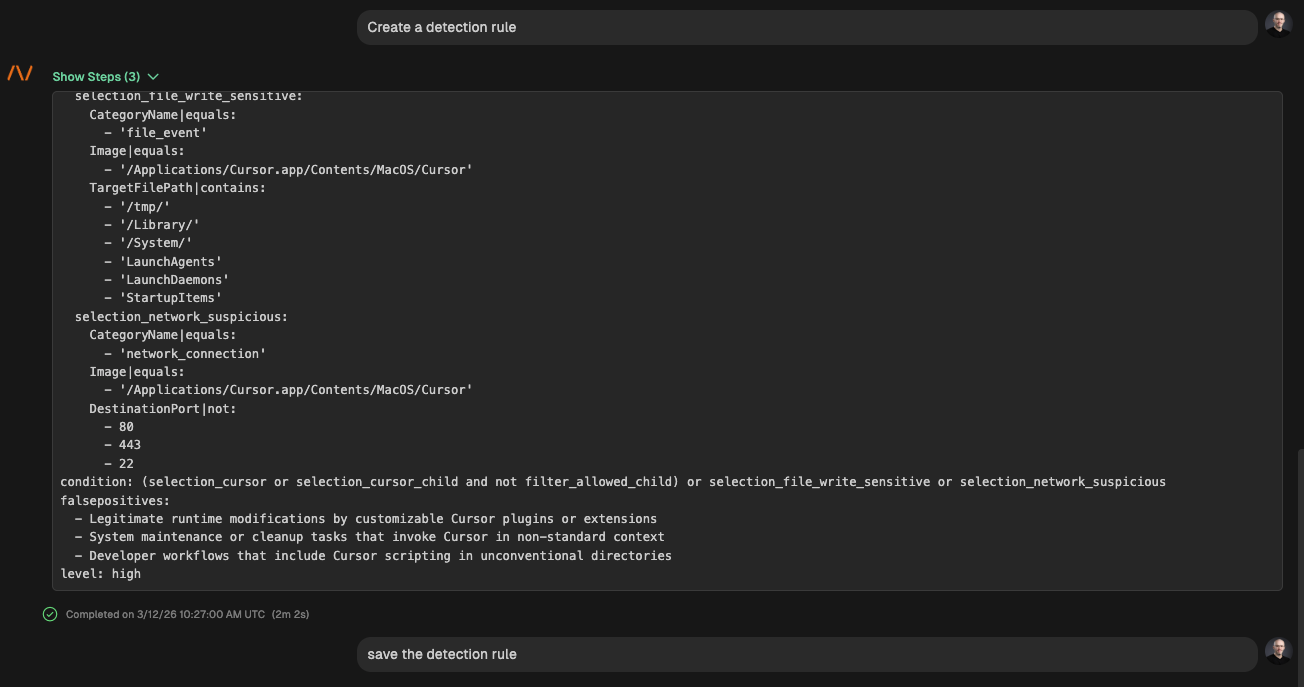Click the 'file_event' value line
Screen dimensions: 1304x687
pos(155,133)
